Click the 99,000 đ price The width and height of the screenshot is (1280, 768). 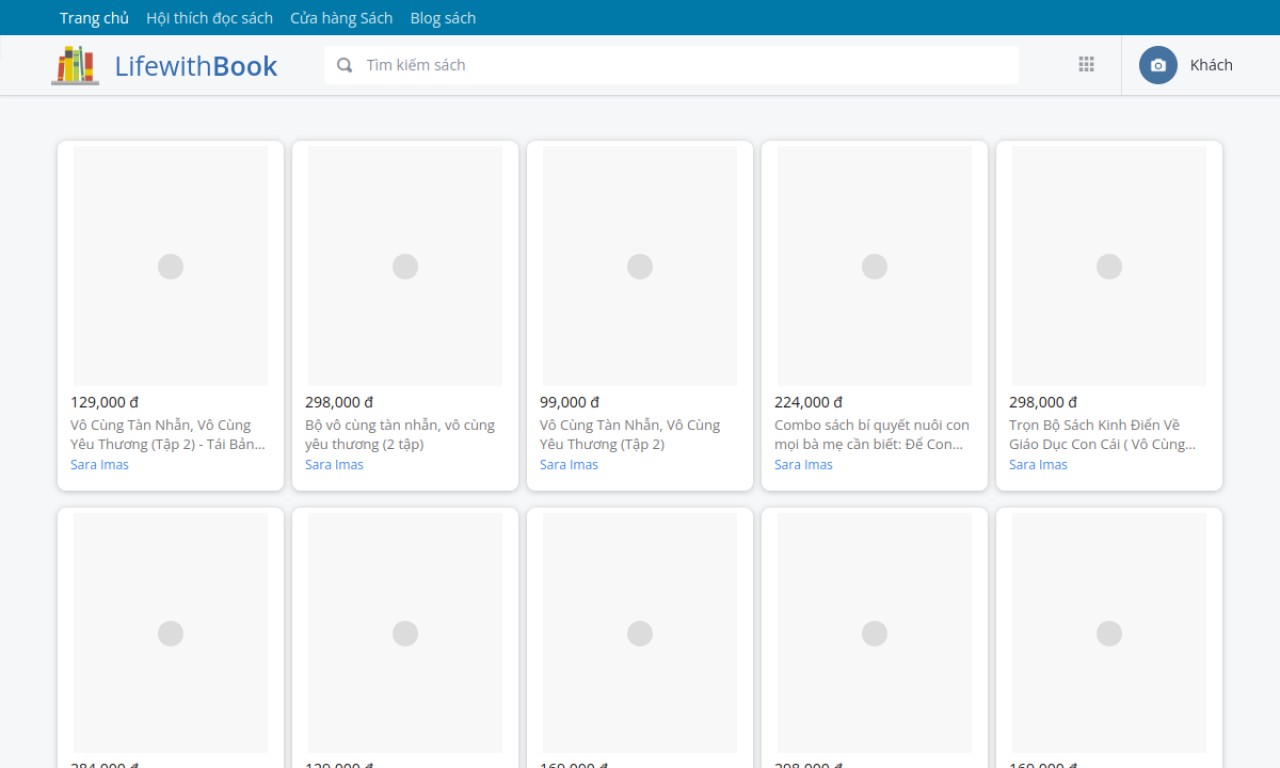click(570, 402)
